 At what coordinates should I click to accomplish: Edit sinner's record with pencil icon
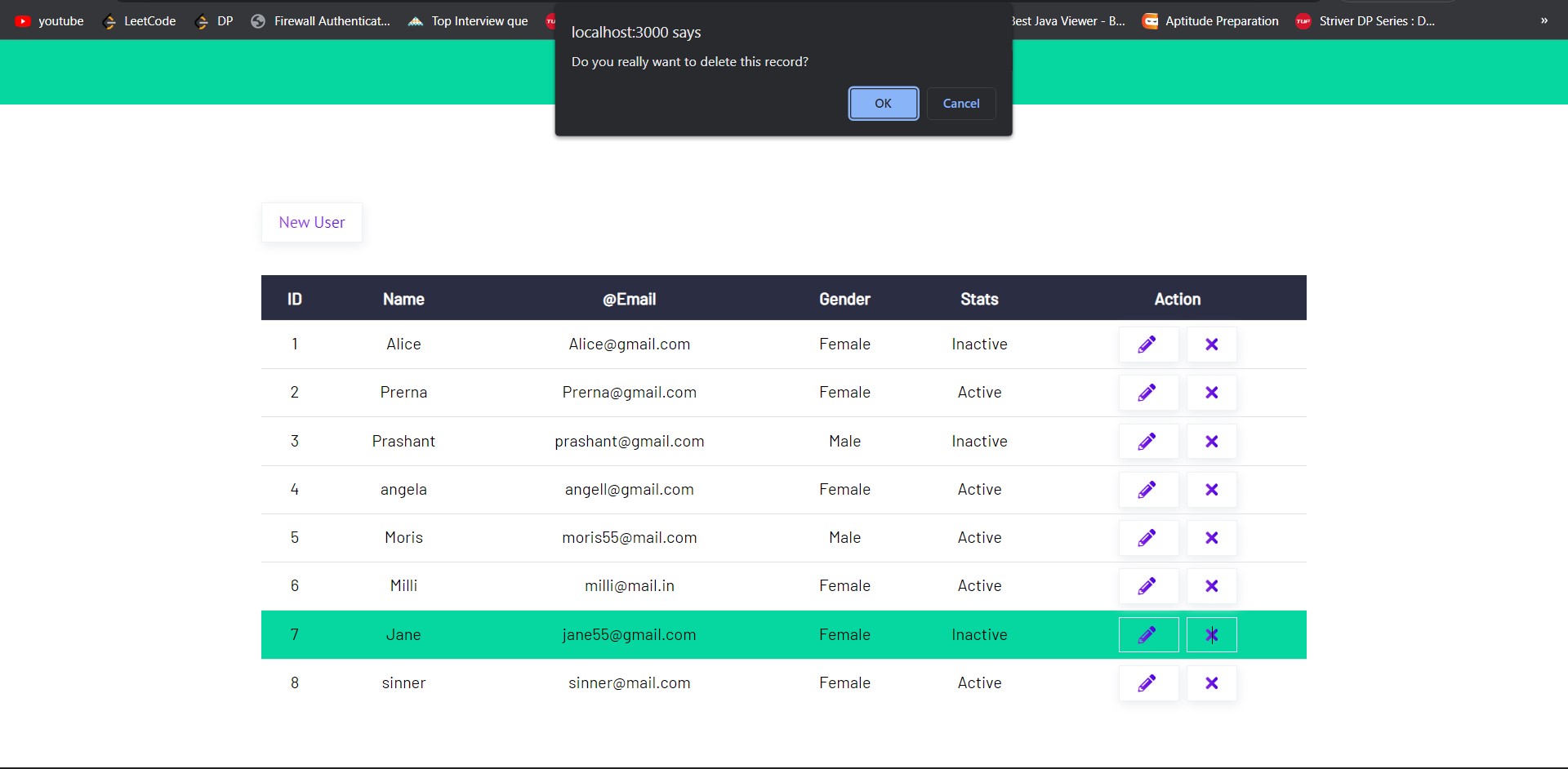pos(1148,683)
